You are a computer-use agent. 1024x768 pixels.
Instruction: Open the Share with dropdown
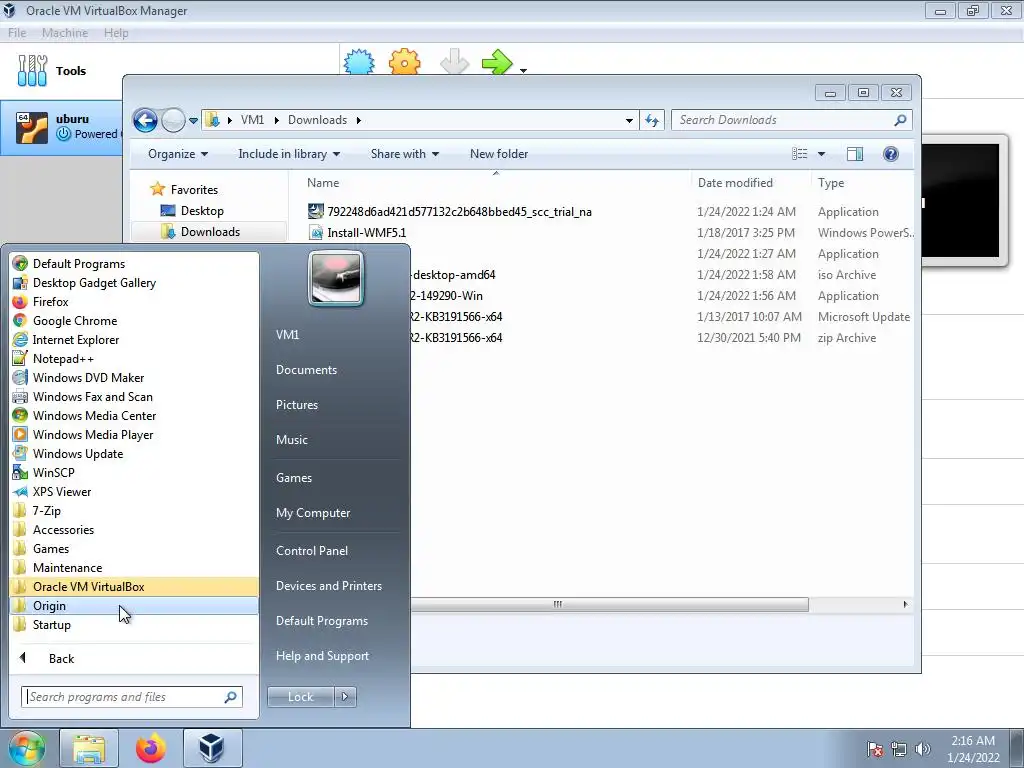pyautogui.click(x=404, y=154)
